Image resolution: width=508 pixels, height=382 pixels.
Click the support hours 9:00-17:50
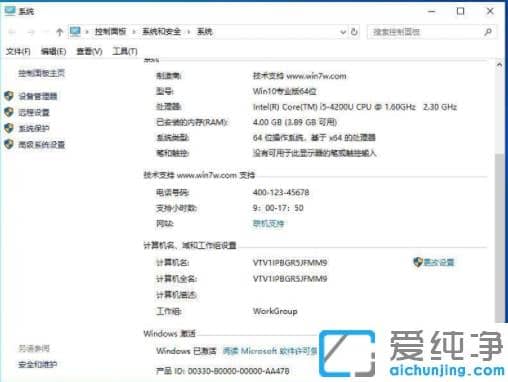click(278, 208)
